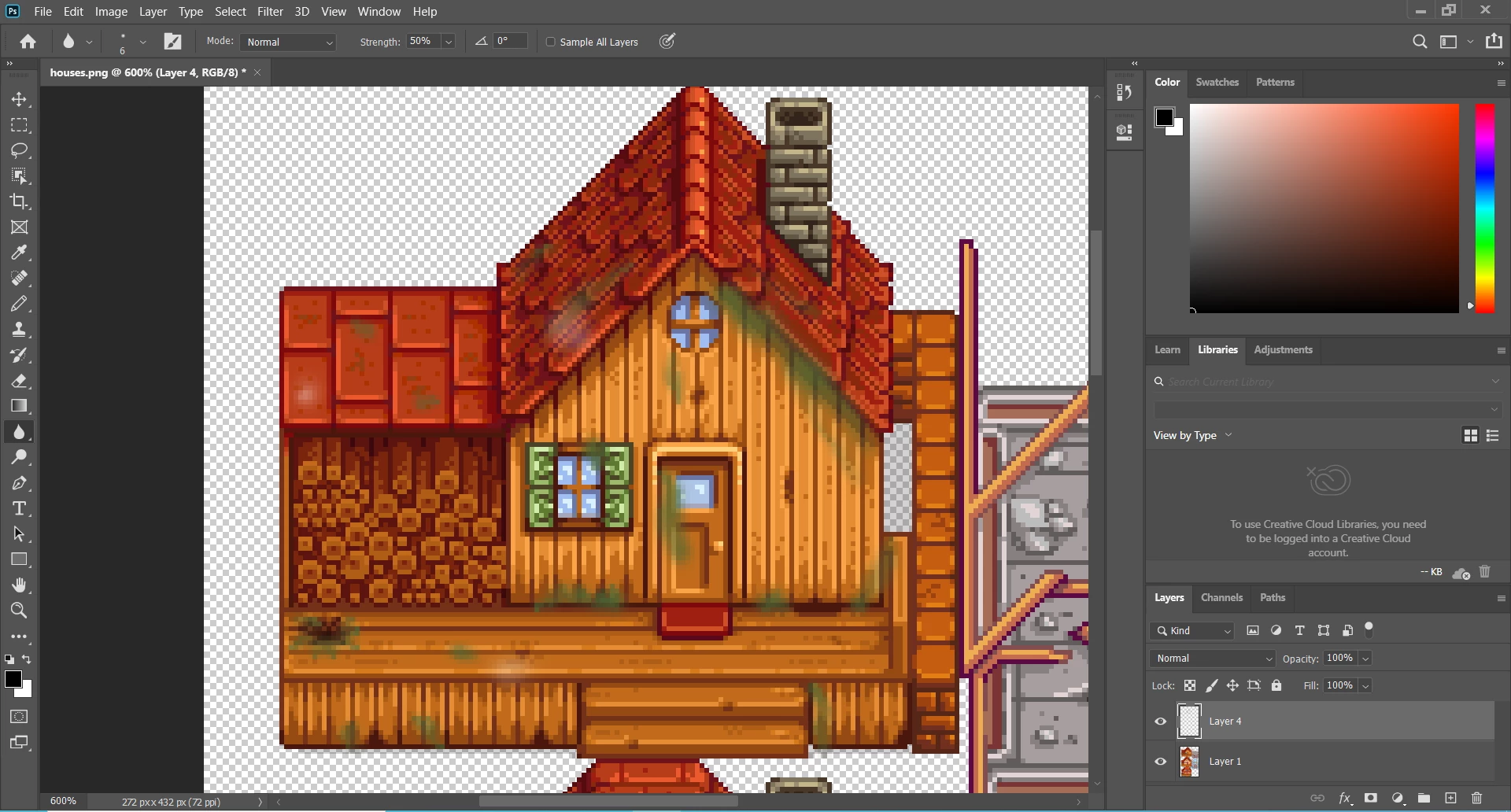Select the Blur tool
Screen dimensions: 1511x812
coord(20,432)
